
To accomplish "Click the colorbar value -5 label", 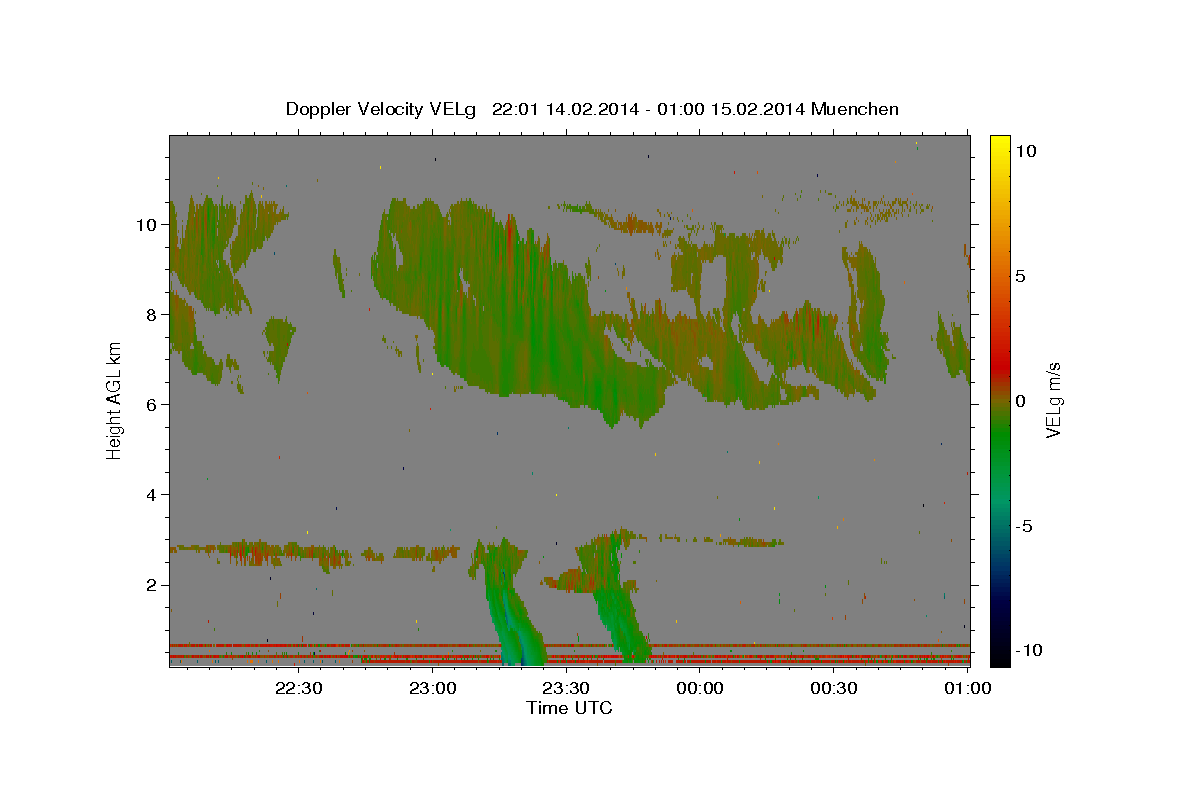I will pyautogui.click(x=1024, y=526).
